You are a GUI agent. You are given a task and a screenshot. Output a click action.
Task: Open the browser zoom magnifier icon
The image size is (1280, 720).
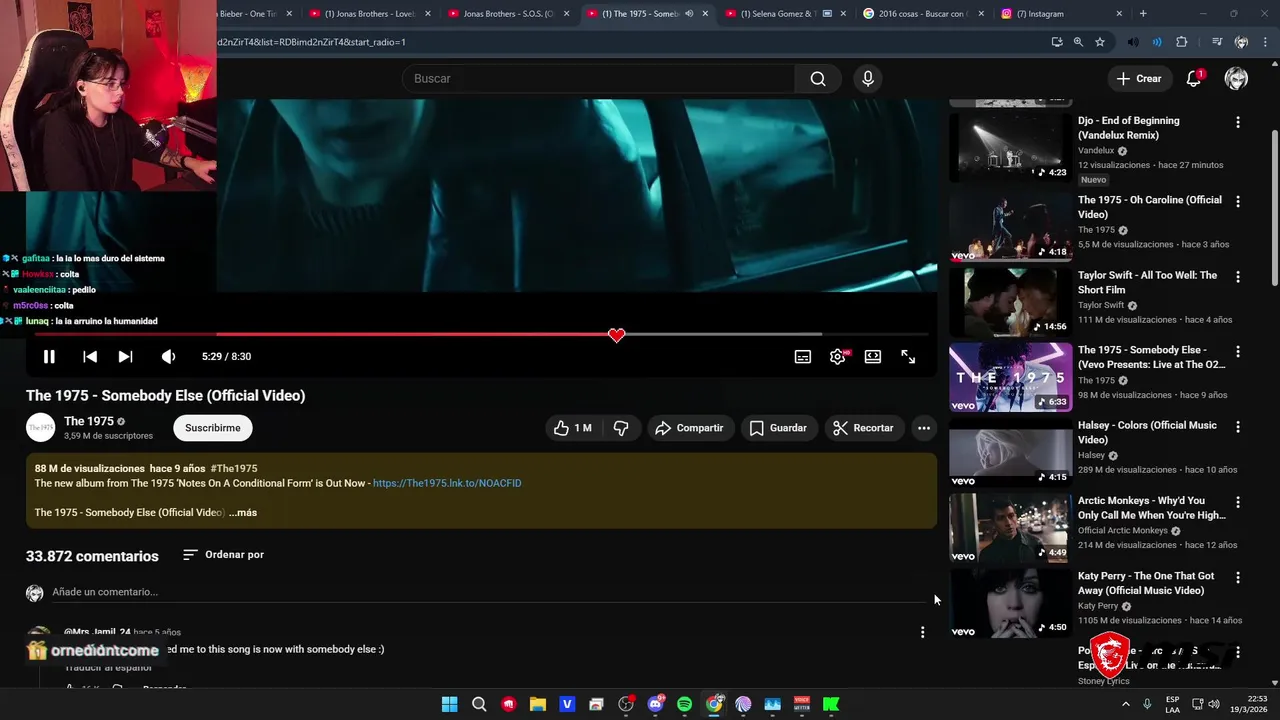tap(1078, 42)
